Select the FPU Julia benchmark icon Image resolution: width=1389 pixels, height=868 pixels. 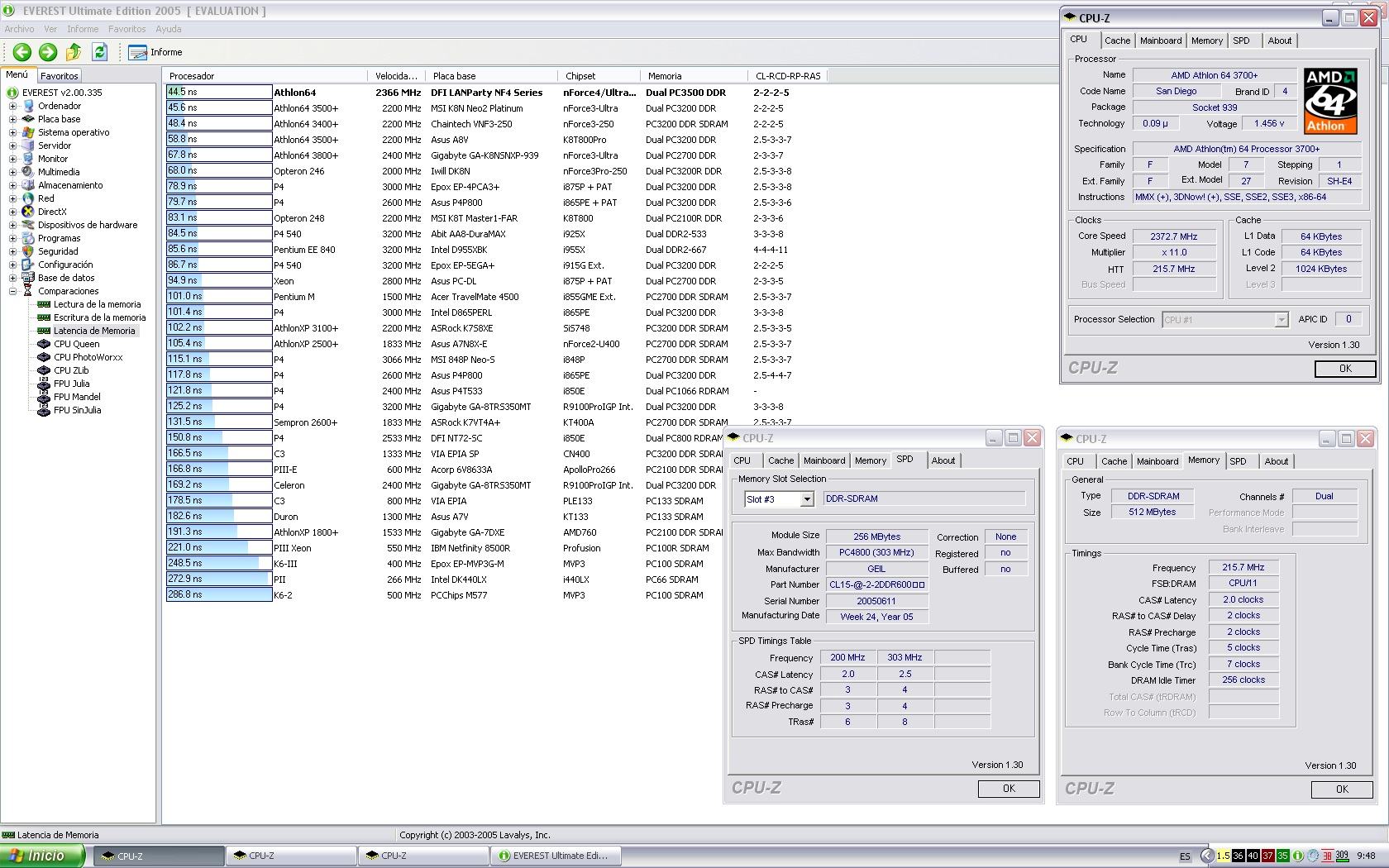tap(44, 384)
